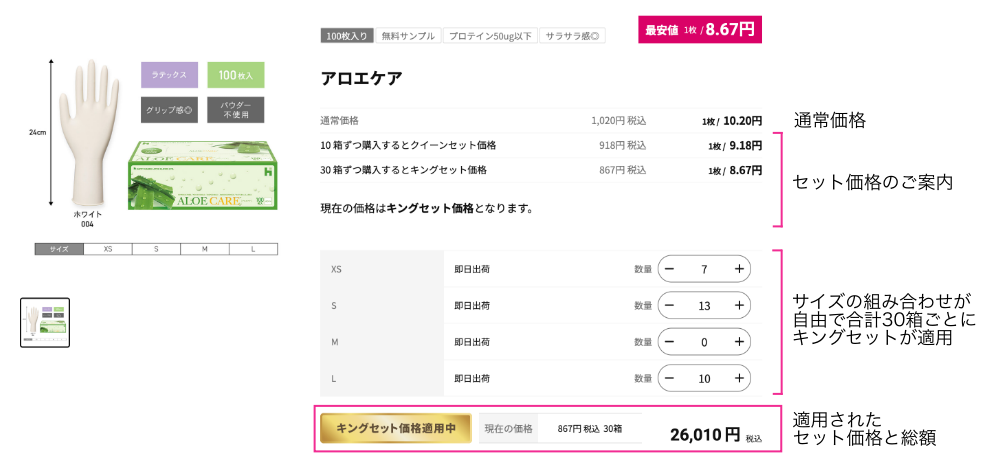Click the gray グリップ感◎ badge

(x=169, y=110)
